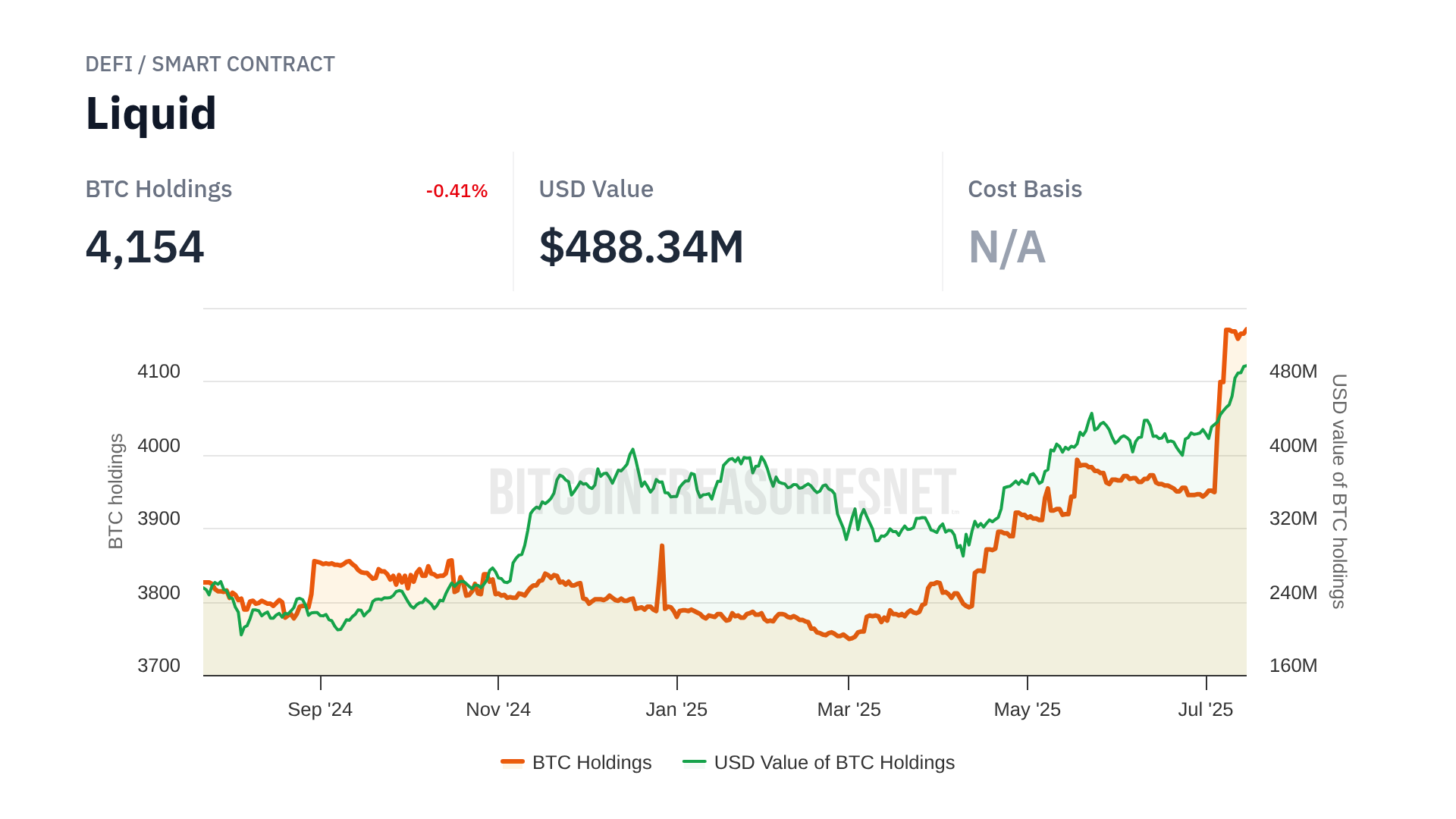Screen dimensions: 1456x819
Task: Click the Jan '25 x-axis marker
Action: [x=676, y=710]
